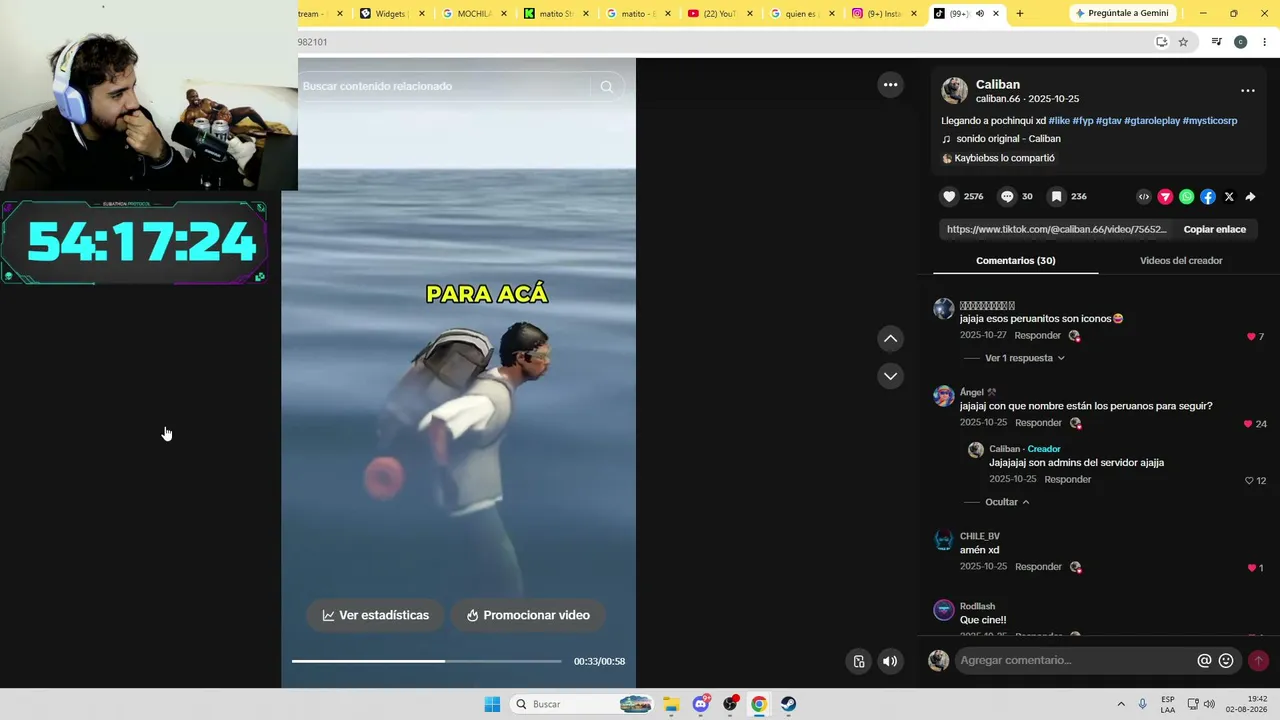Click the 'Copiar enlace' button
The image size is (1280, 720).
1215,230
